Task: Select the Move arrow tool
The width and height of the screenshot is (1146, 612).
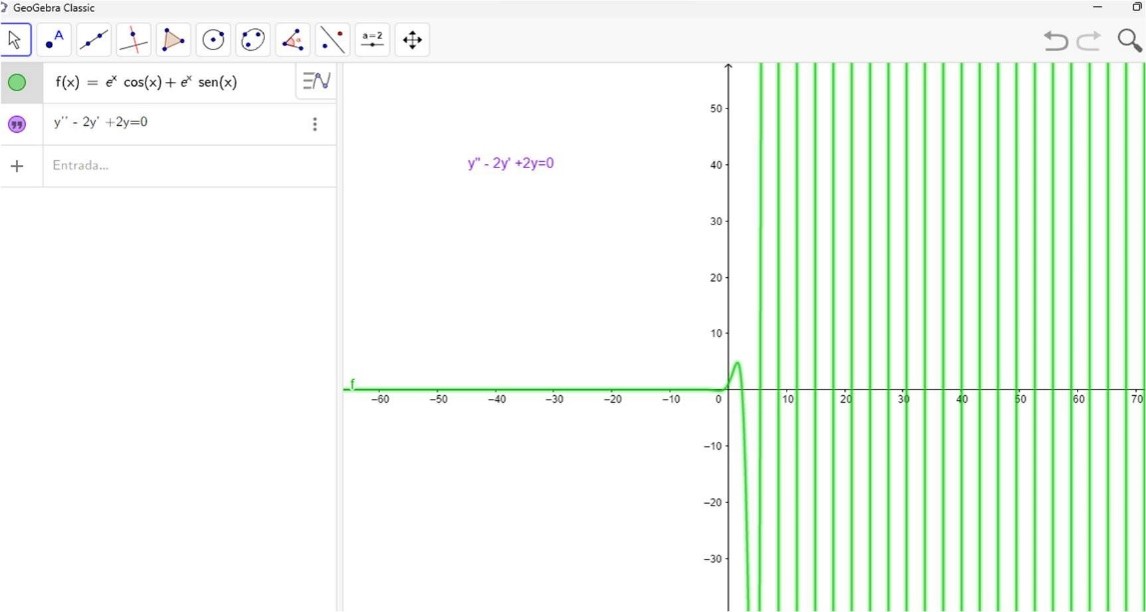Action: tap(15, 40)
